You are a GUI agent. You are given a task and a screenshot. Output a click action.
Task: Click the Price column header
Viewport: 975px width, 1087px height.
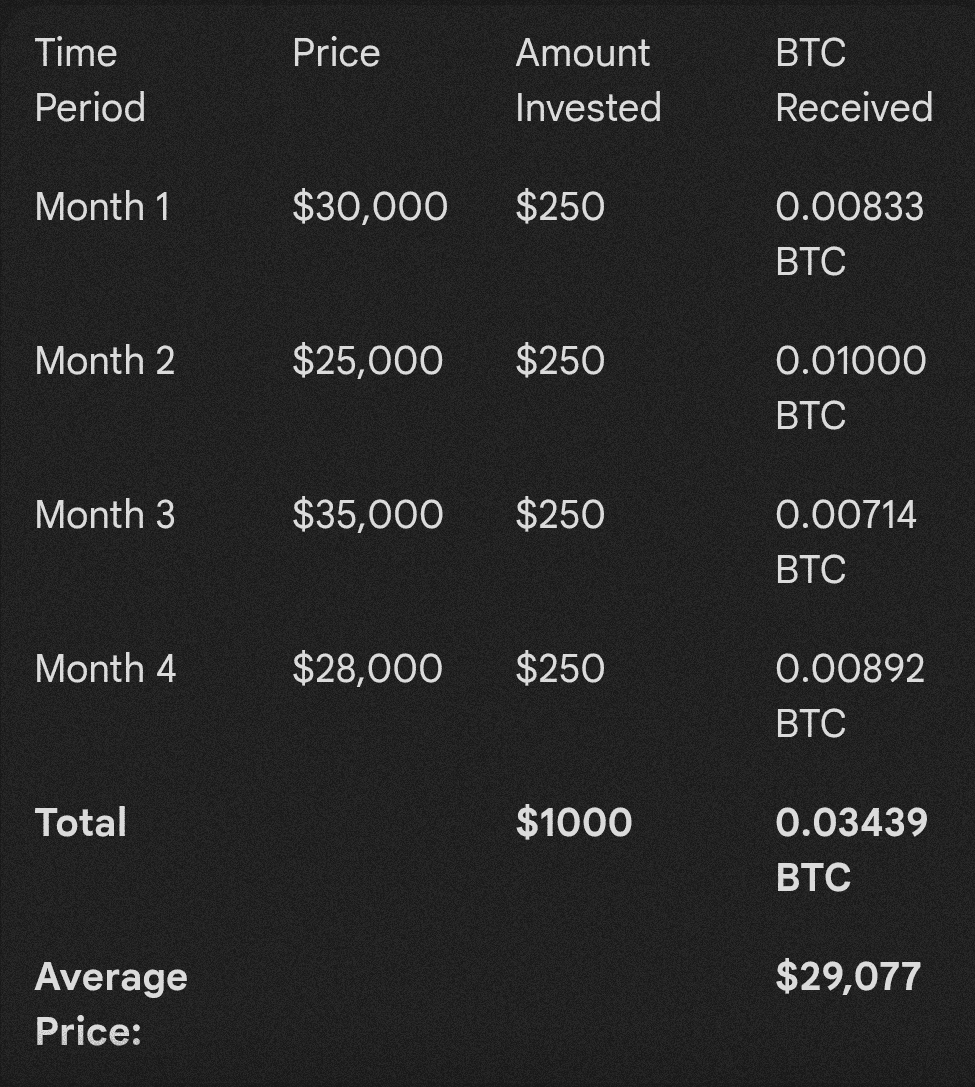pyautogui.click(x=336, y=53)
